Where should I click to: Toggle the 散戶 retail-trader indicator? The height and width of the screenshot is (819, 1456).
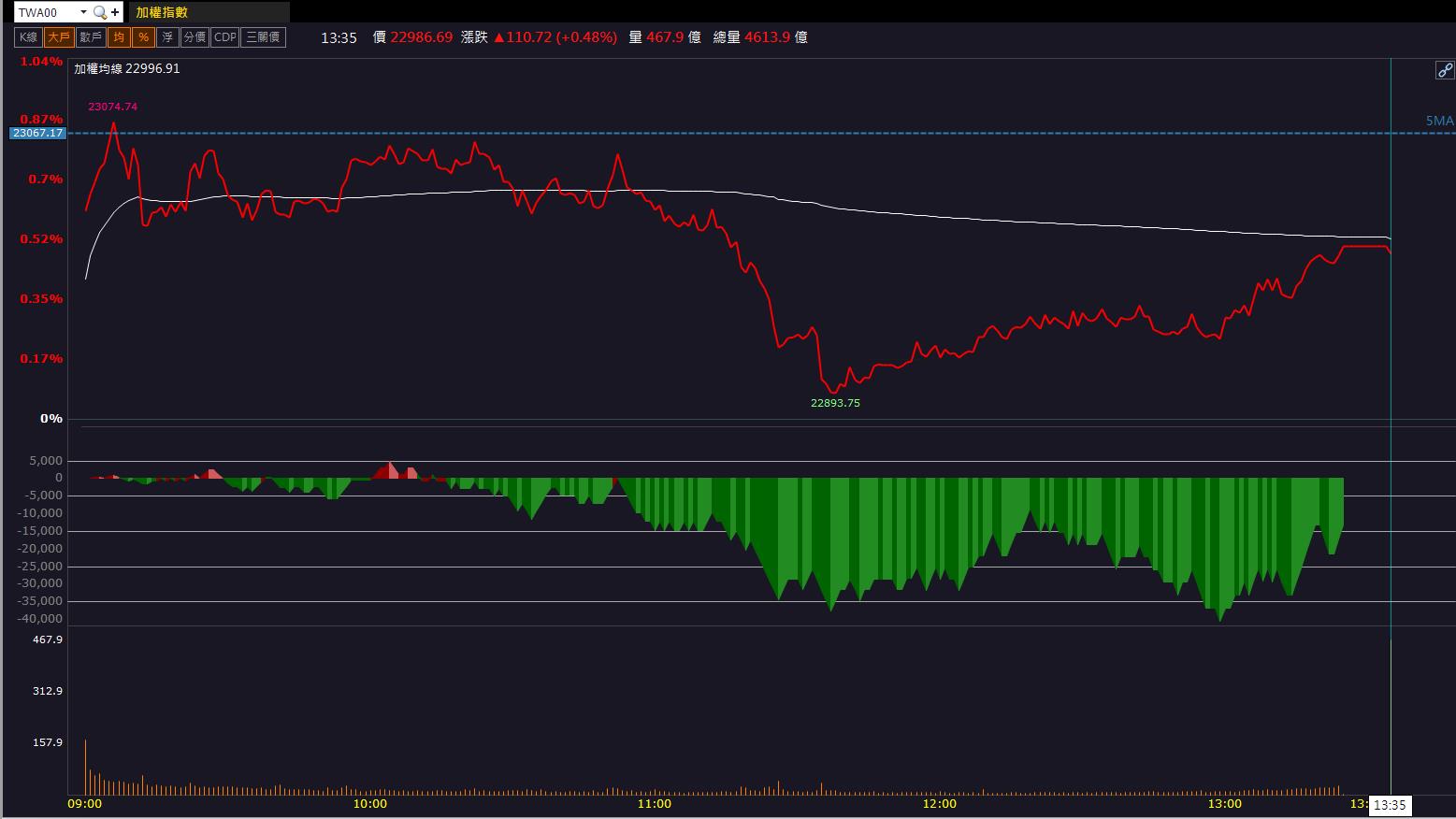pos(91,37)
